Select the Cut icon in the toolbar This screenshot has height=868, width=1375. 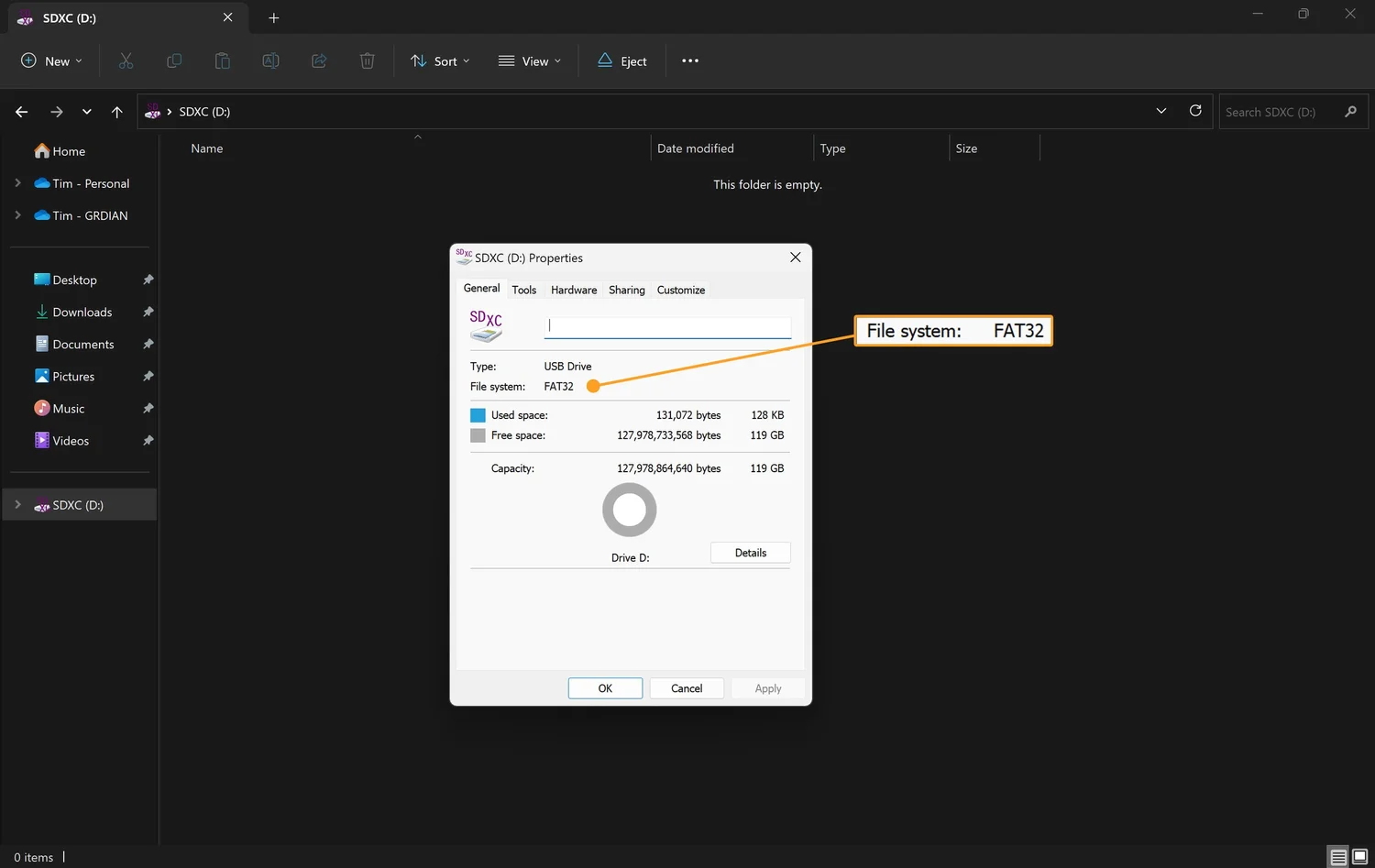(x=126, y=60)
